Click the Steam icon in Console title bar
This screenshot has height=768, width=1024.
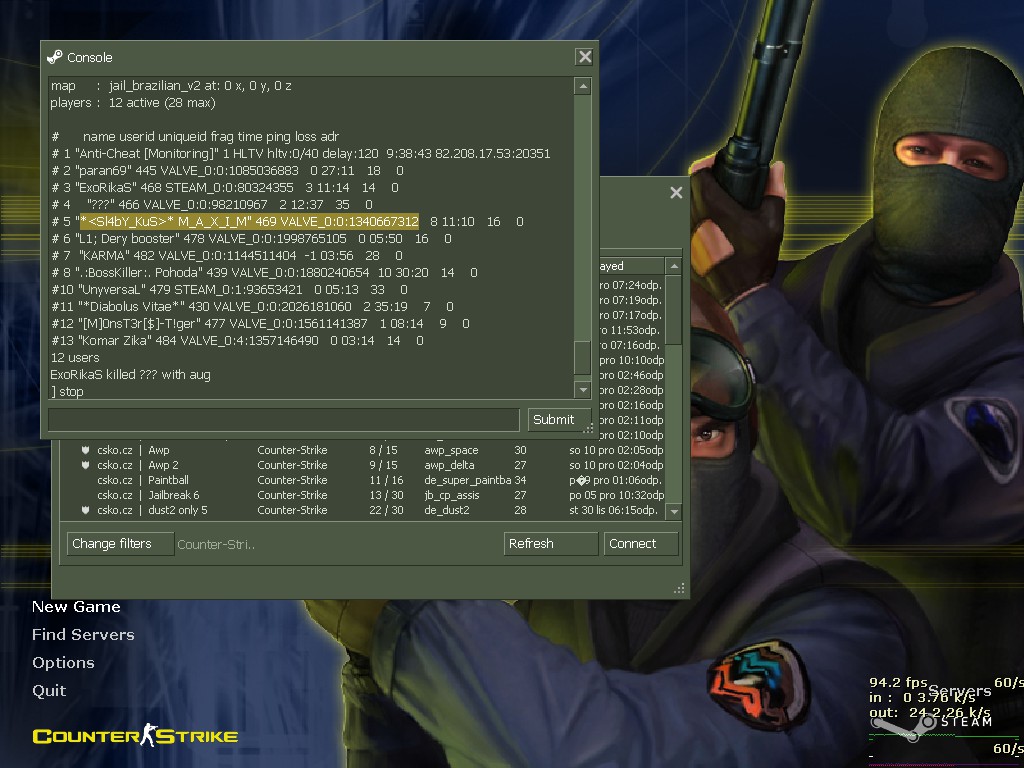pos(55,57)
